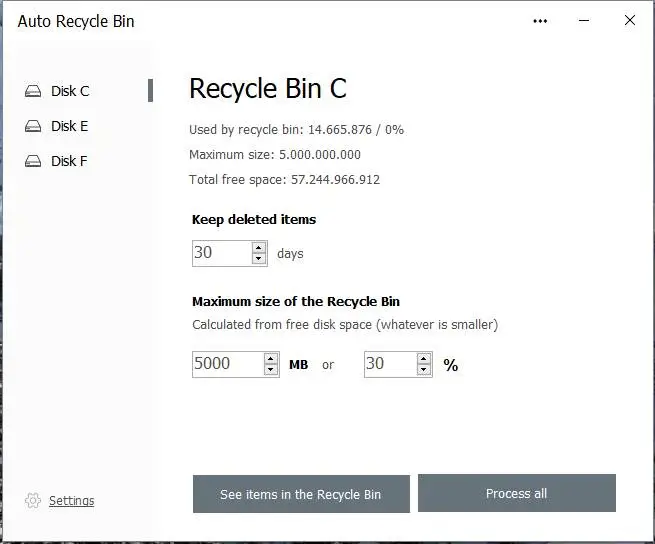Minimize the Auto Recycle Bin window

coord(585,21)
